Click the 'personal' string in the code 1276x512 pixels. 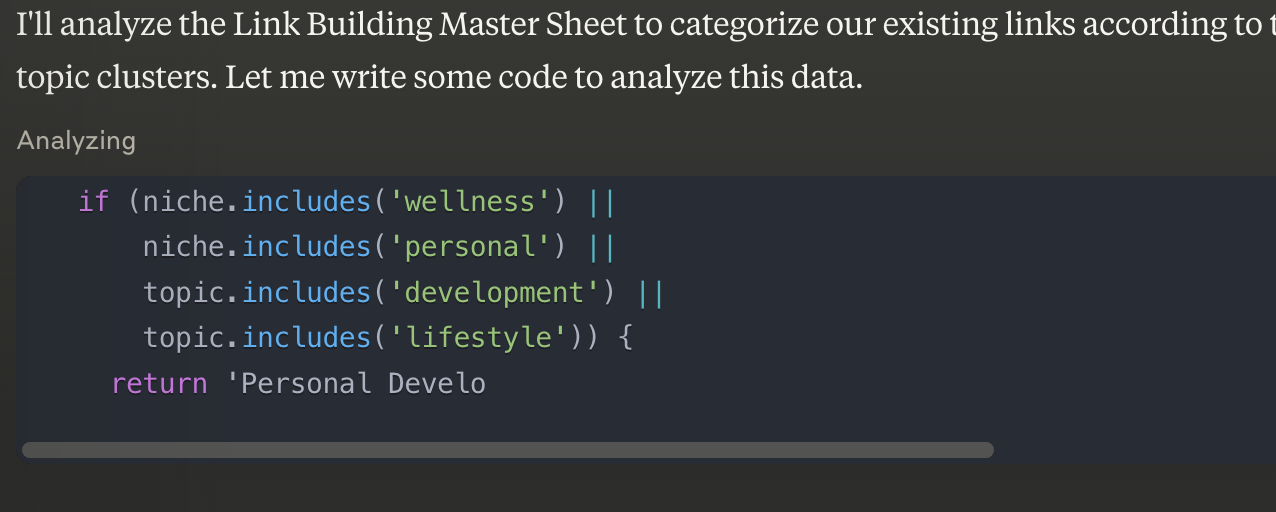pyautogui.click(x=470, y=247)
